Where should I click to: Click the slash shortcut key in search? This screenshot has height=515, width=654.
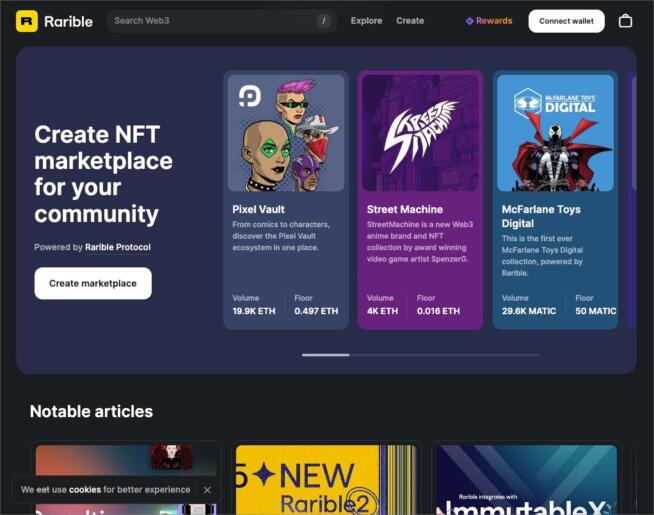pyautogui.click(x=323, y=20)
